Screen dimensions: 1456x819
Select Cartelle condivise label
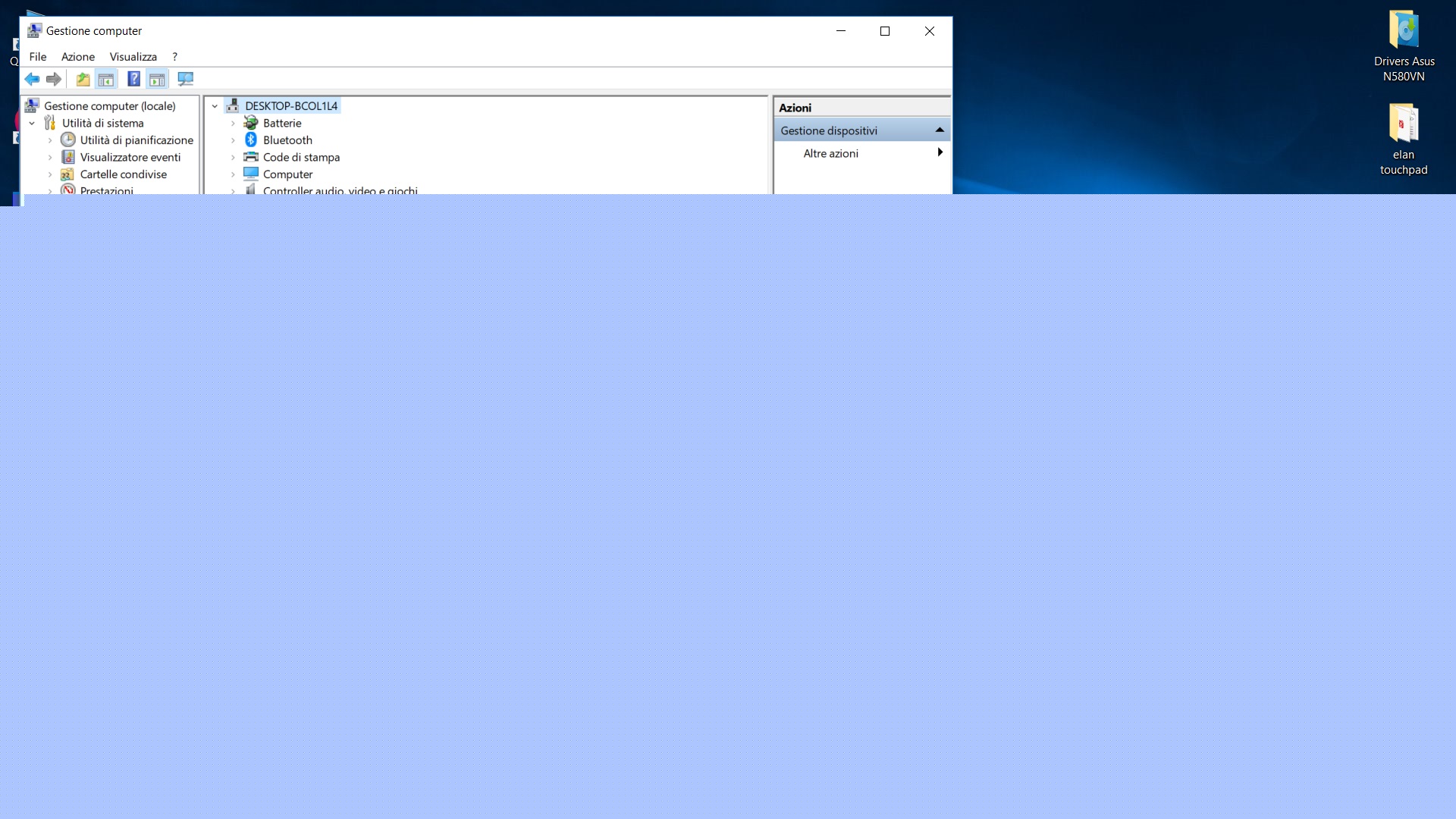[x=124, y=174]
